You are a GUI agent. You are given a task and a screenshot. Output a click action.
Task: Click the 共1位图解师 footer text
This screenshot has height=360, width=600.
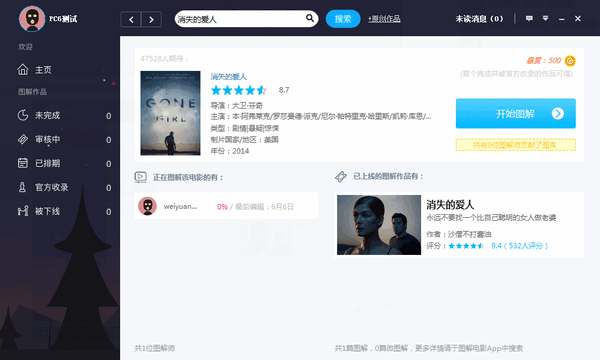155,348
